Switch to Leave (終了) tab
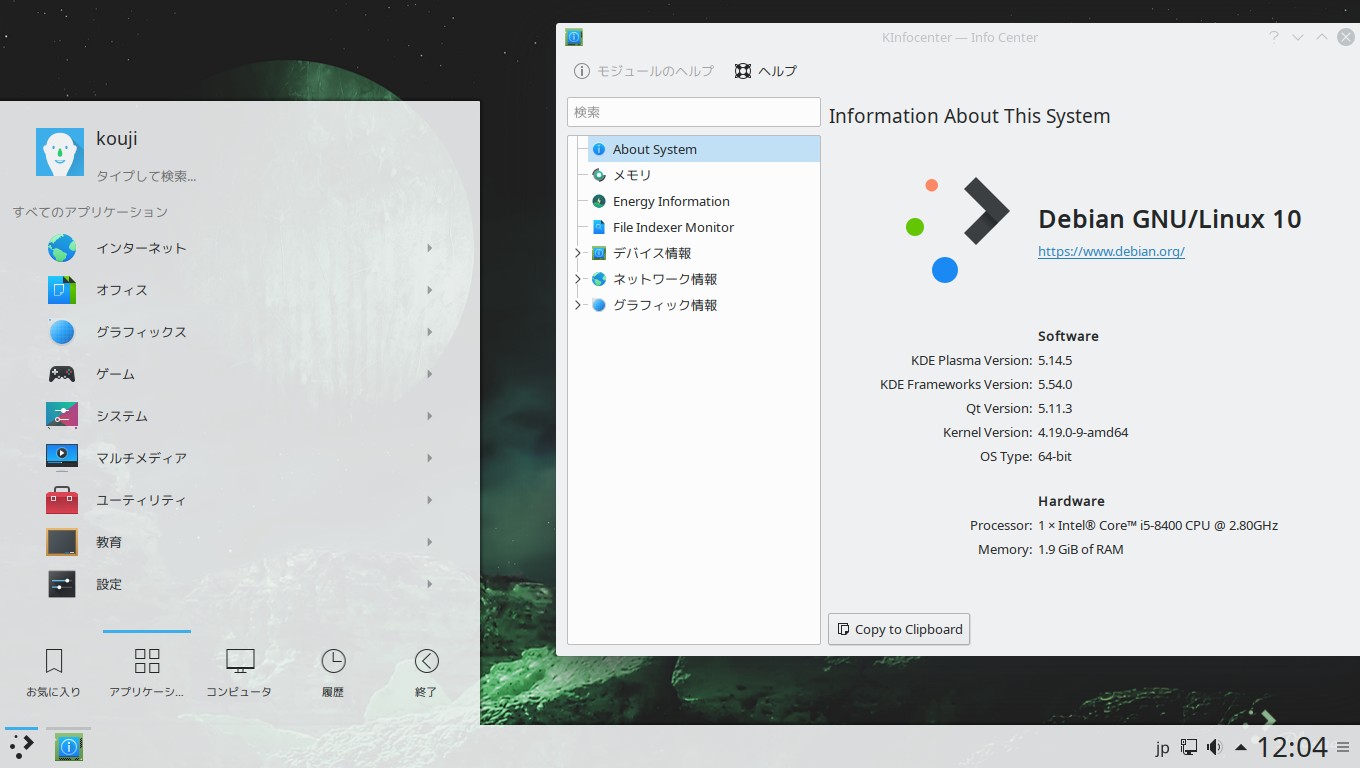Image resolution: width=1360 pixels, height=768 pixels. pyautogui.click(x=426, y=672)
